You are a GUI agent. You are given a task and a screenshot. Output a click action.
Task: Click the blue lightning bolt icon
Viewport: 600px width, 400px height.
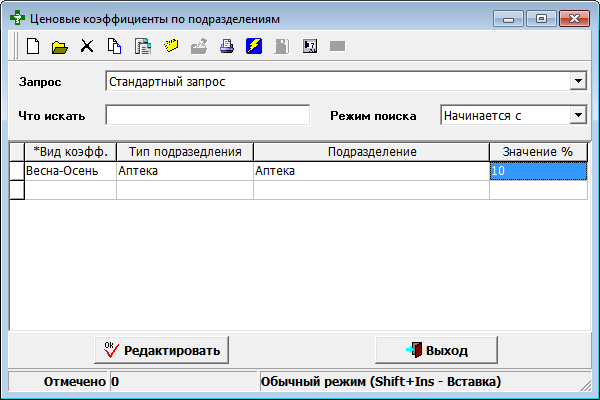click(x=254, y=46)
